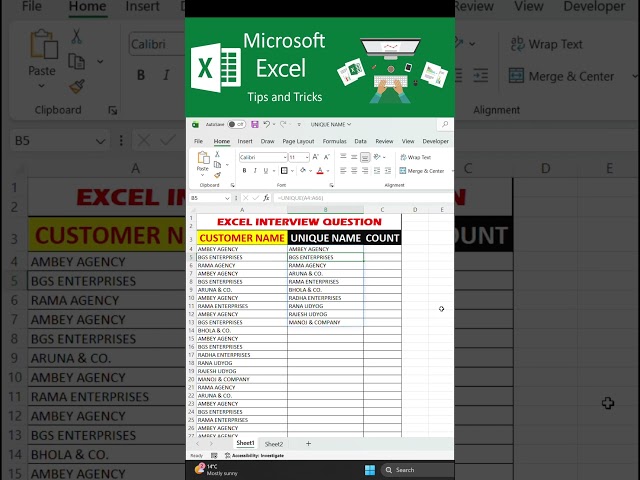
Task: Open Page Layout tab in center Excel
Action: [x=298, y=141]
